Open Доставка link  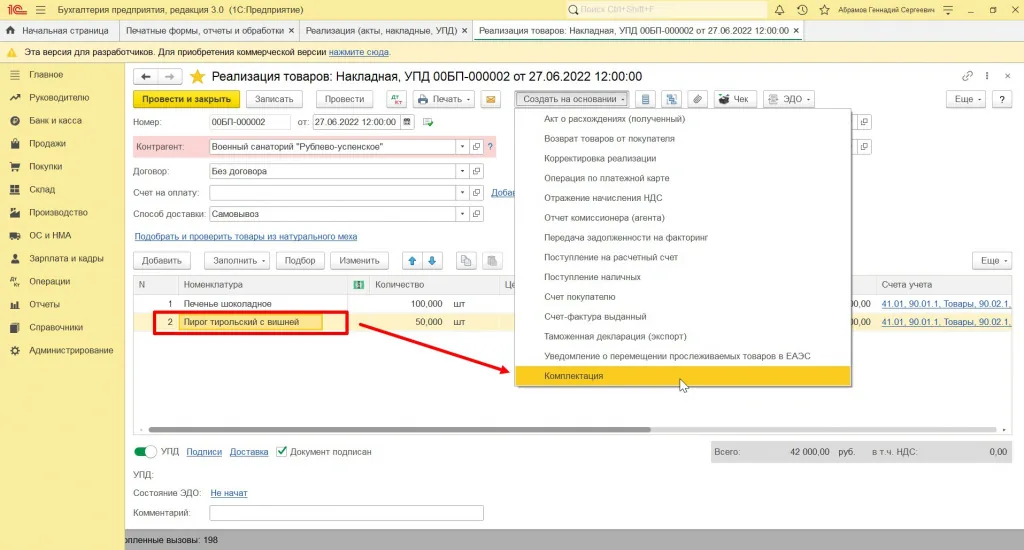tap(249, 452)
